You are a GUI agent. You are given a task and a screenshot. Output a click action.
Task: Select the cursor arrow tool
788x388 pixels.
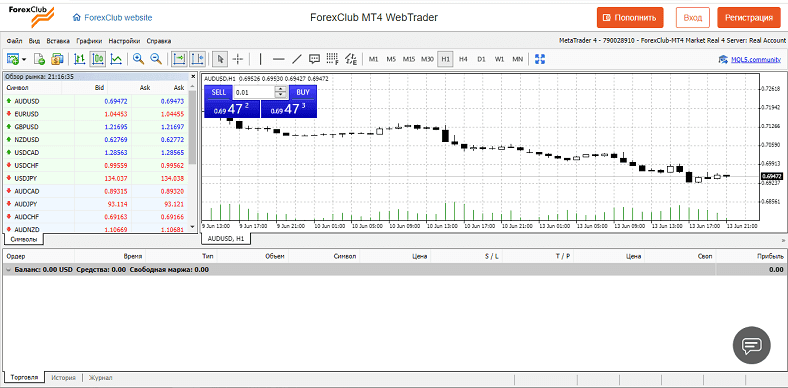point(220,59)
